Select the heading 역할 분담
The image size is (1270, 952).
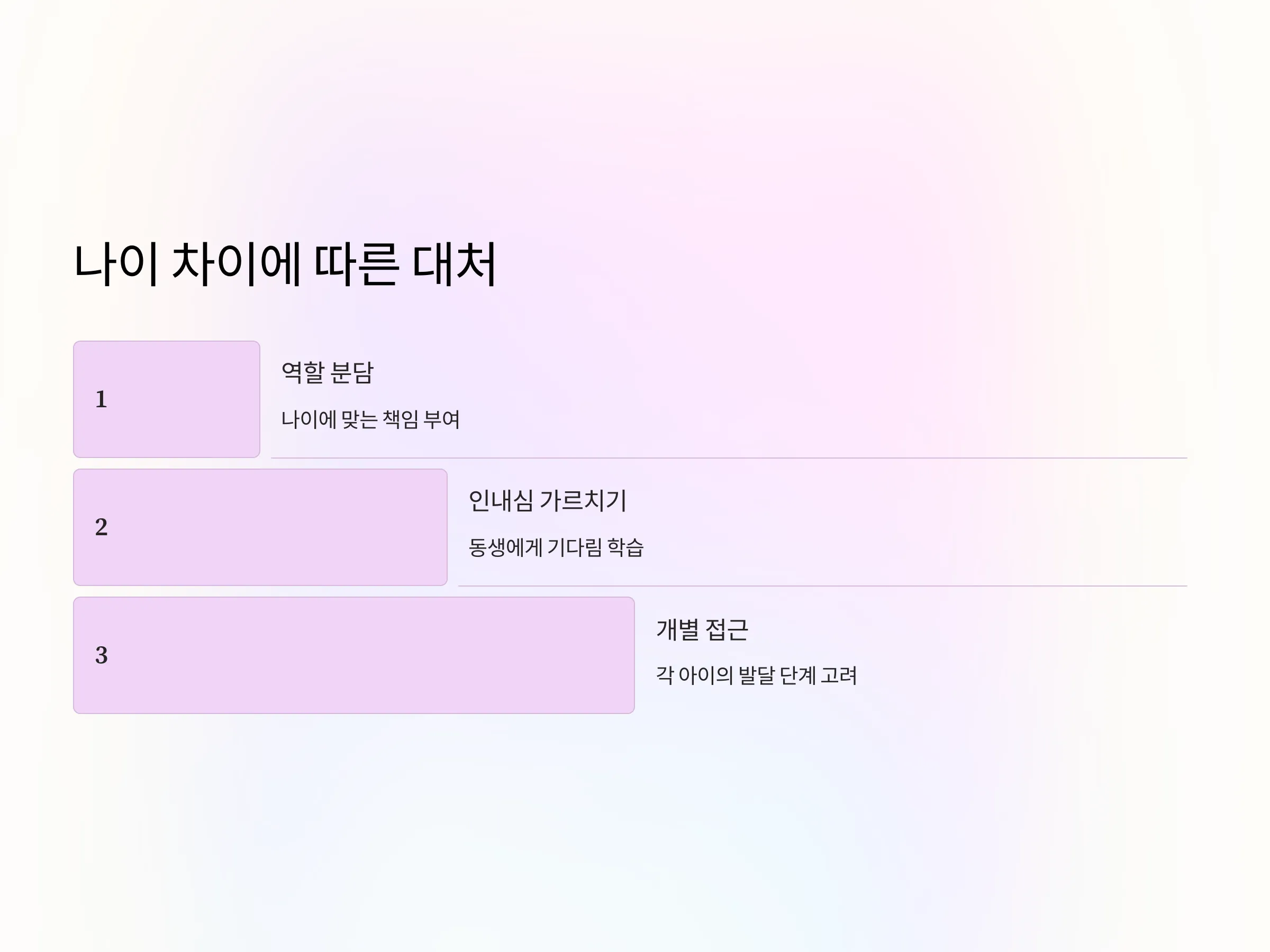[x=327, y=372]
